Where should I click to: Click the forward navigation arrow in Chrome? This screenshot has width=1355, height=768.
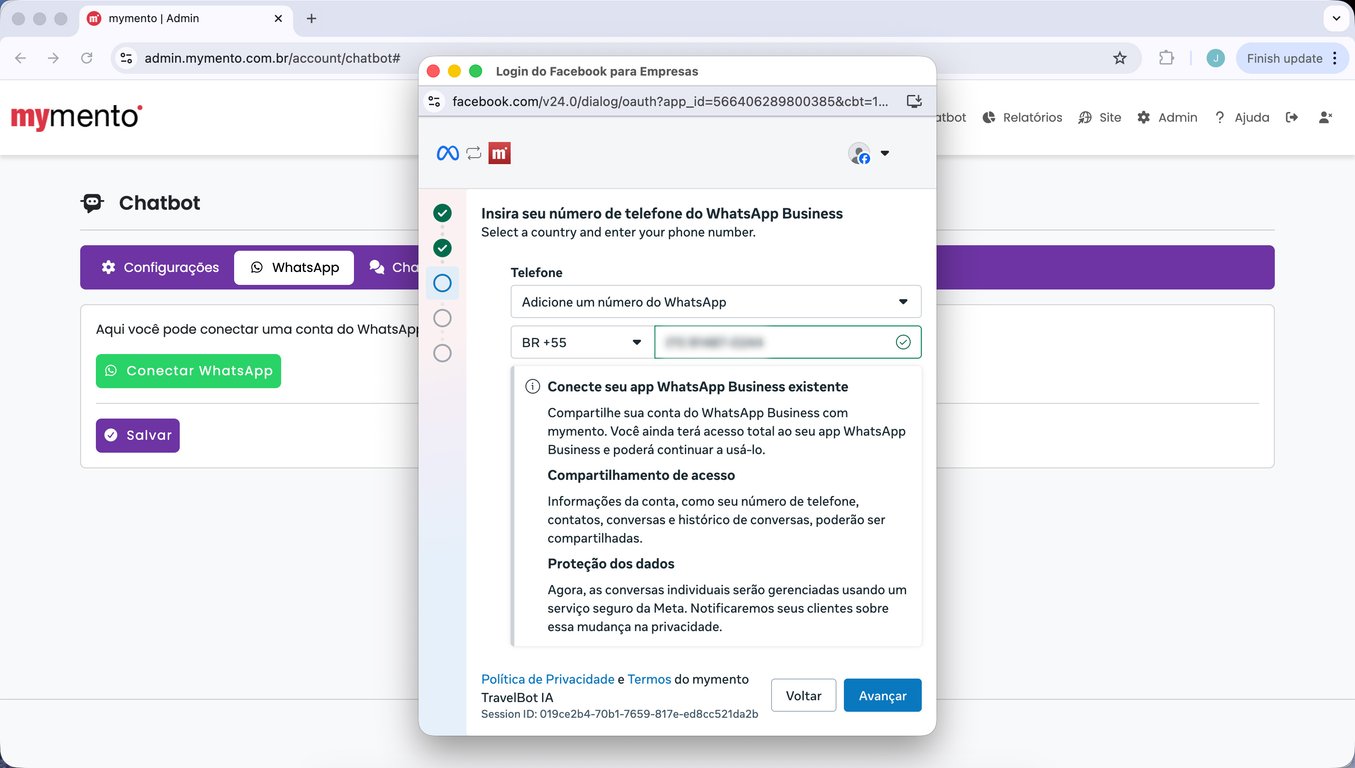coord(54,58)
